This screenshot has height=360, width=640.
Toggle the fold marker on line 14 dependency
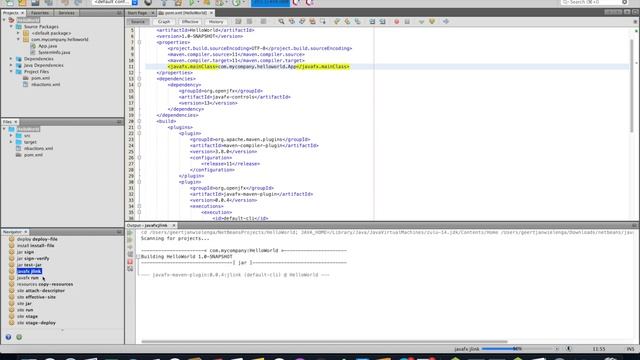tap(139, 84)
